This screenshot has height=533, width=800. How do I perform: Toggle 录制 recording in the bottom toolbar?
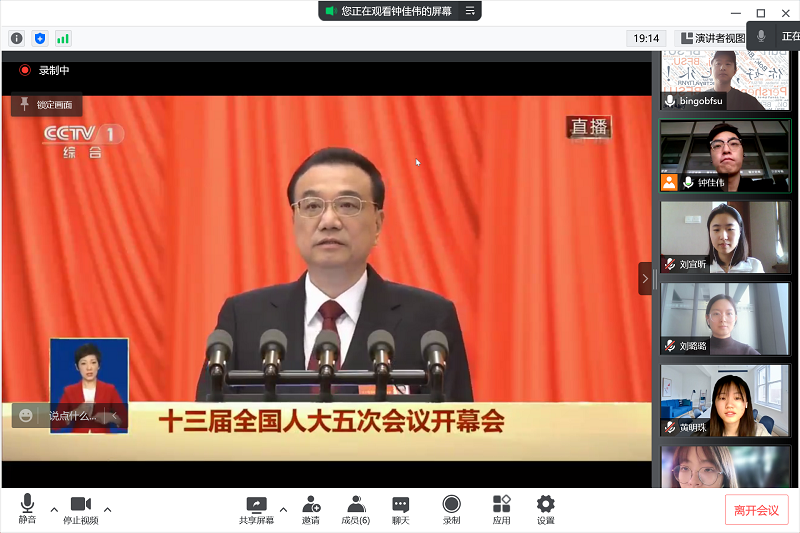[452, 509]
